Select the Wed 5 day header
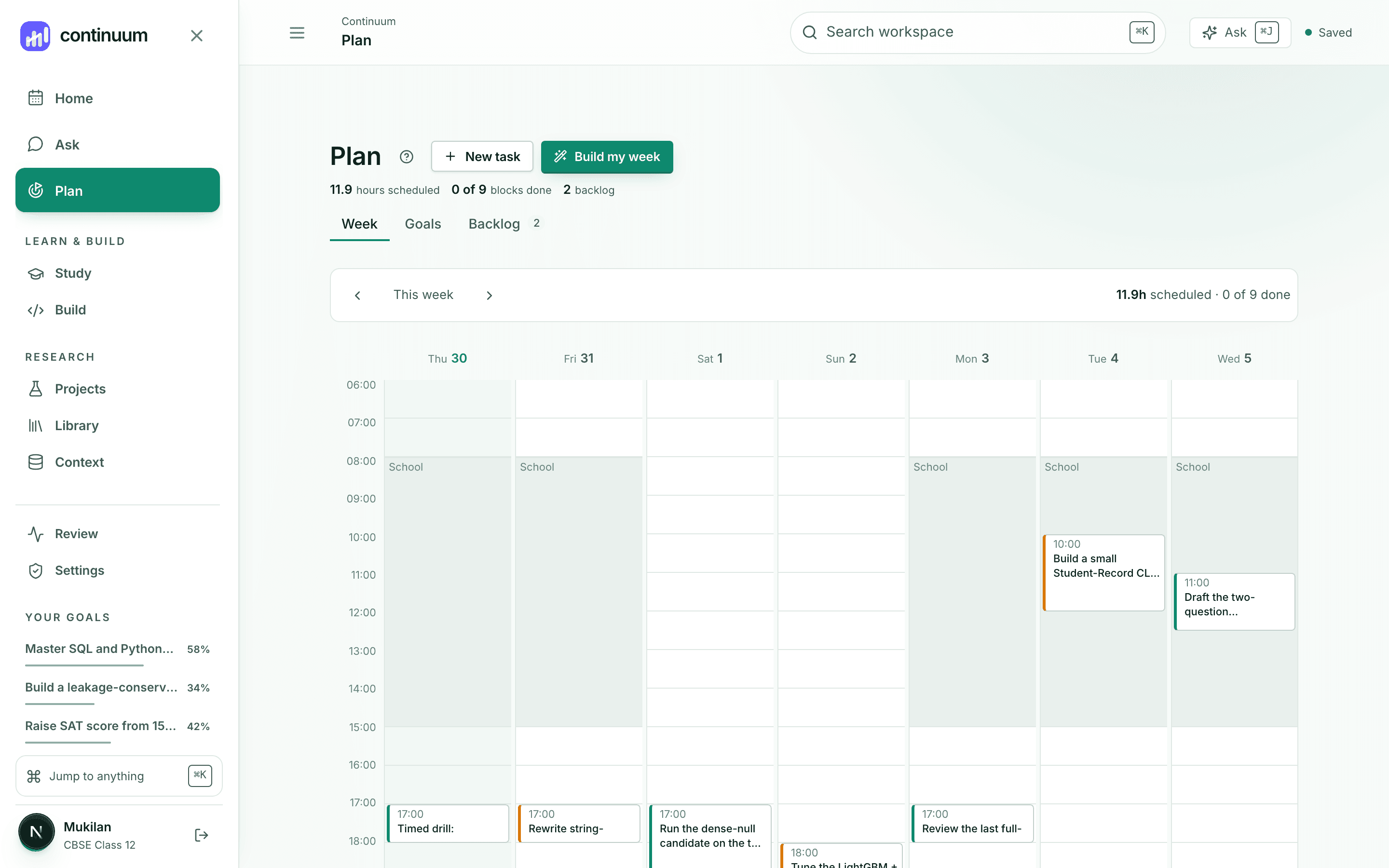The height and width of the screenshot is (868, 1389). pos(1234,358)
